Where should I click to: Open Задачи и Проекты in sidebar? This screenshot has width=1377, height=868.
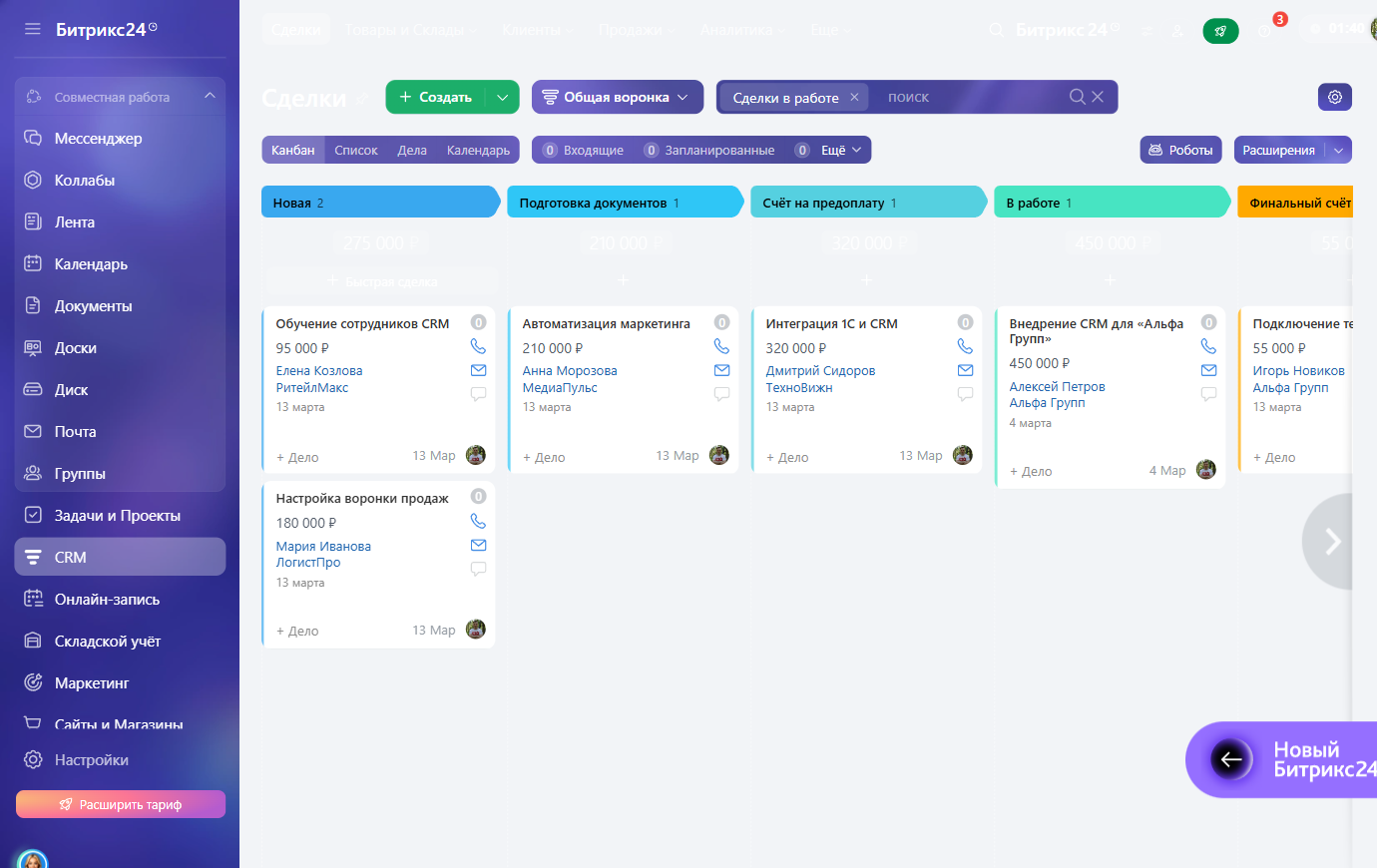coord(120,516)
